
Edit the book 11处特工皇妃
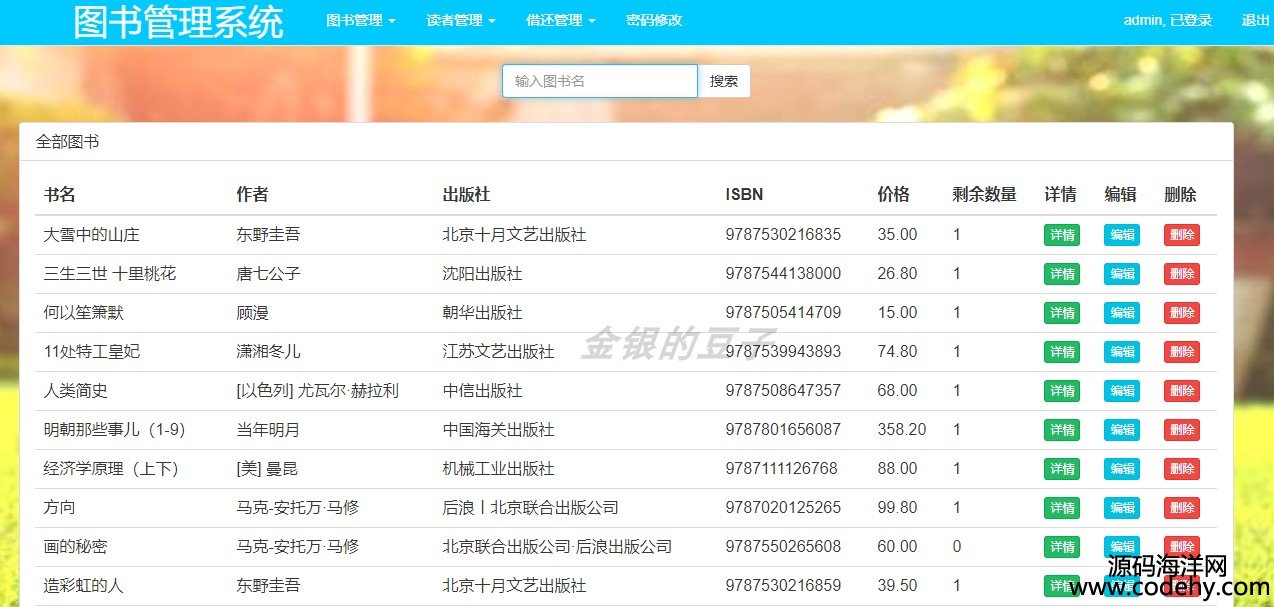pos(1122,352)
